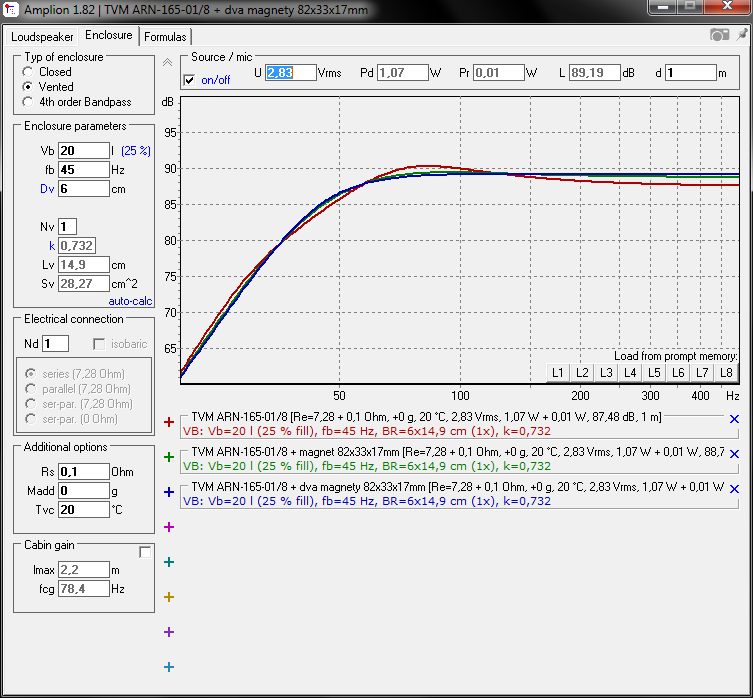
Task: Take a snapshot with the camera icon
Action: 719,35
